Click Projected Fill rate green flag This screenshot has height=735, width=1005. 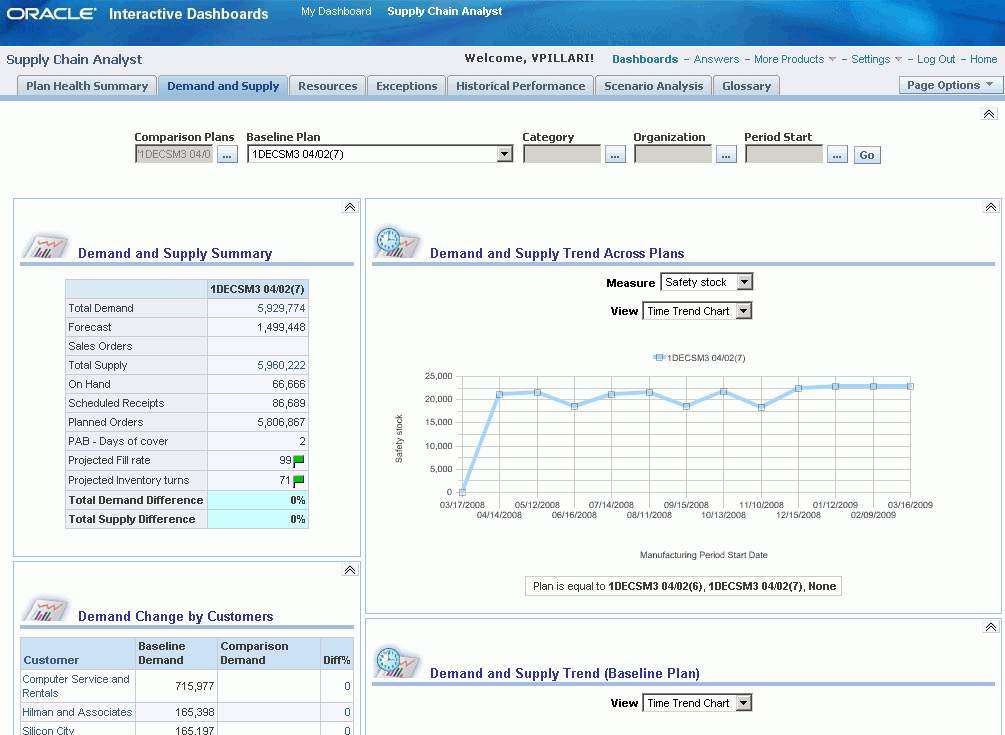tap(299, 461)
